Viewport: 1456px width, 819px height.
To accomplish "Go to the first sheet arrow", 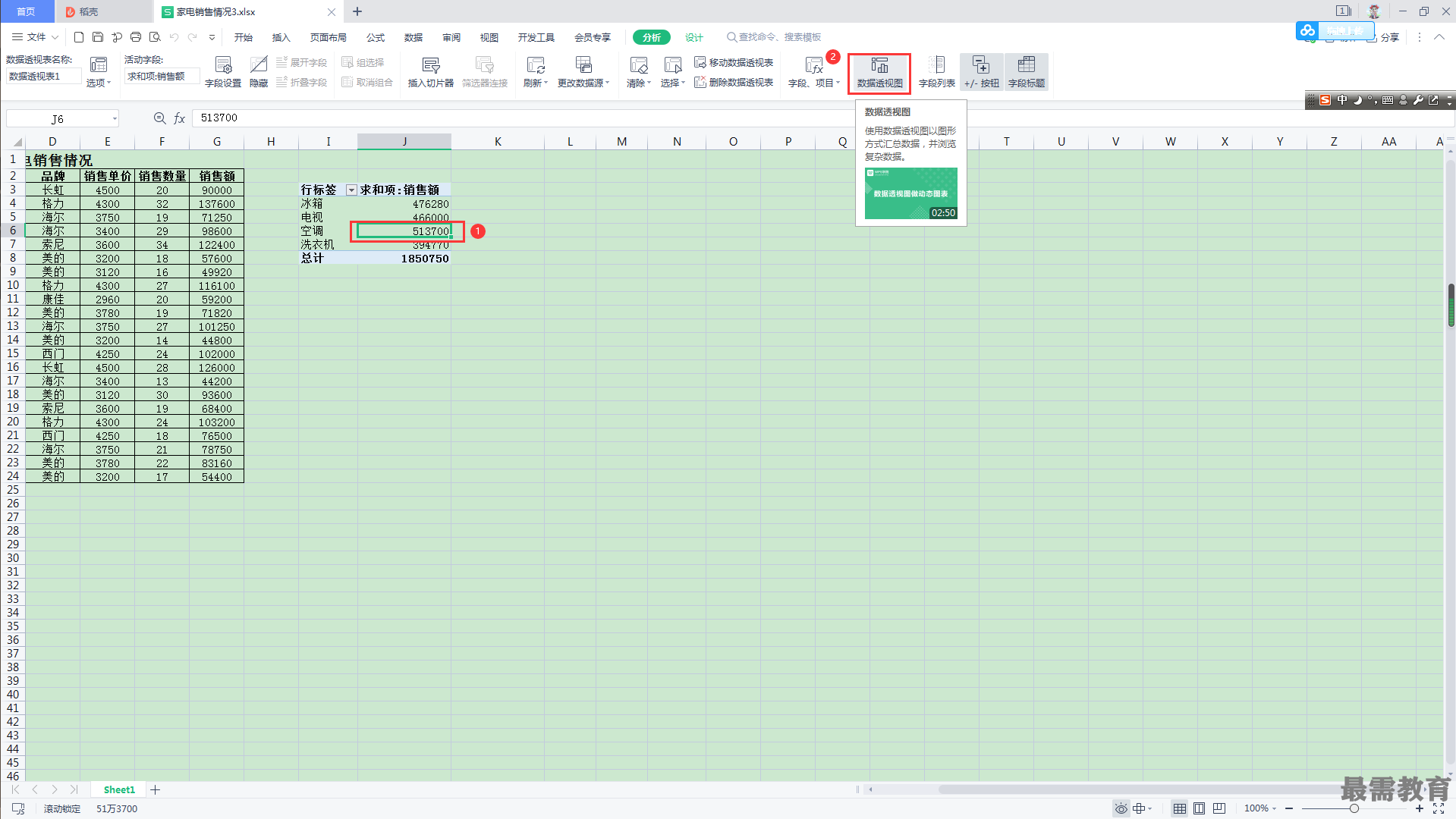I will coord(15,789).
